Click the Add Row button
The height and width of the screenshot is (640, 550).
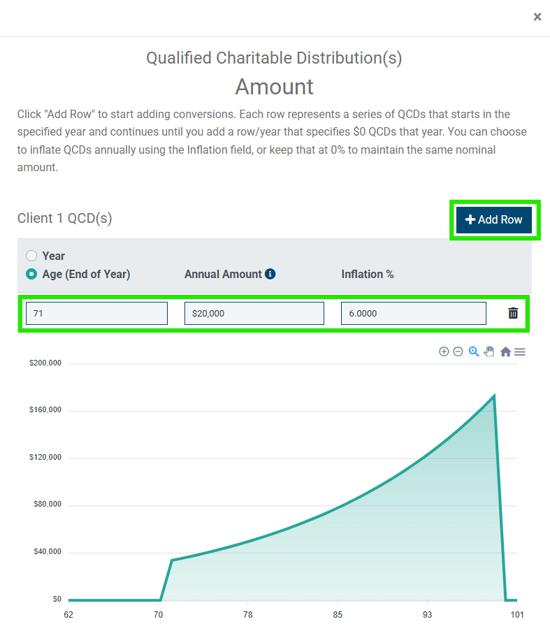(x=494, y=220)
